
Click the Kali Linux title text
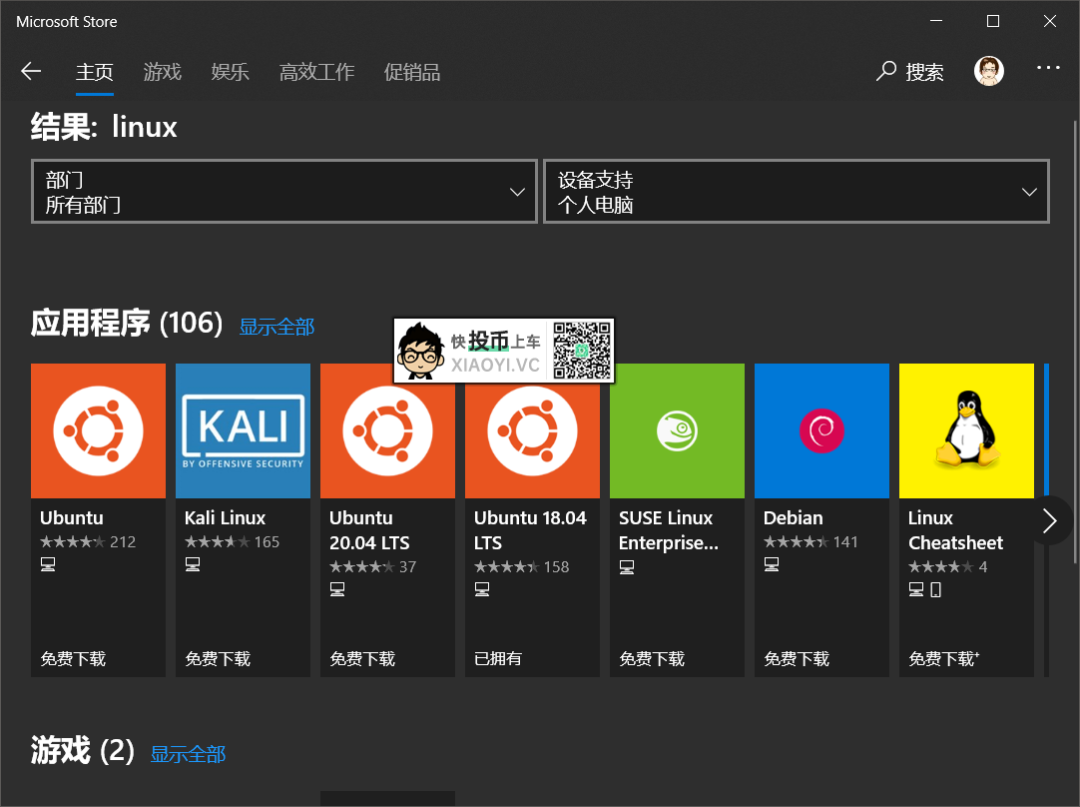click(225, 518)
